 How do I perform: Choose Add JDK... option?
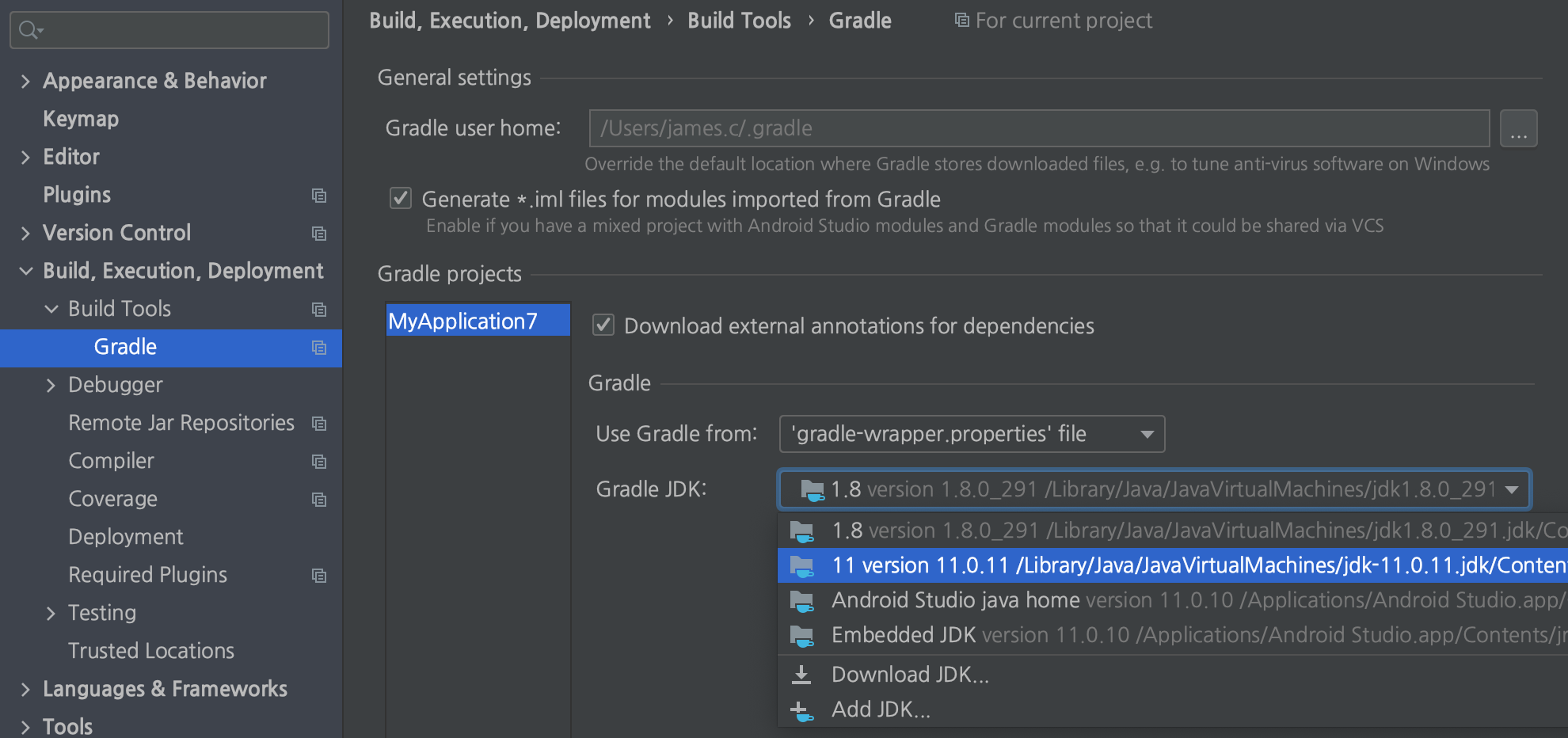pos(1172,709)
